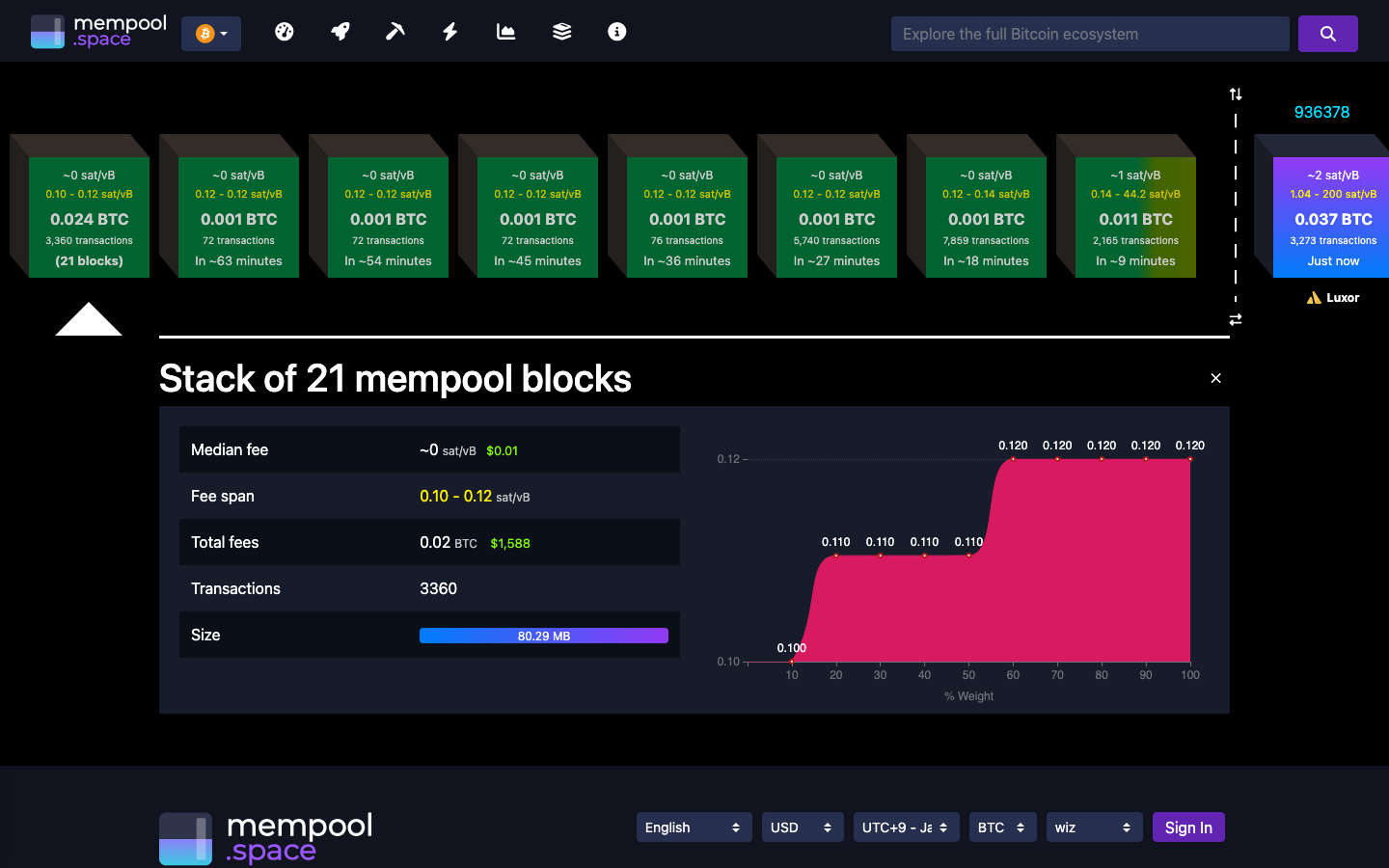Click the purple search button
Viewport: 1389px width, 868px height.
tap(1327, 33)
